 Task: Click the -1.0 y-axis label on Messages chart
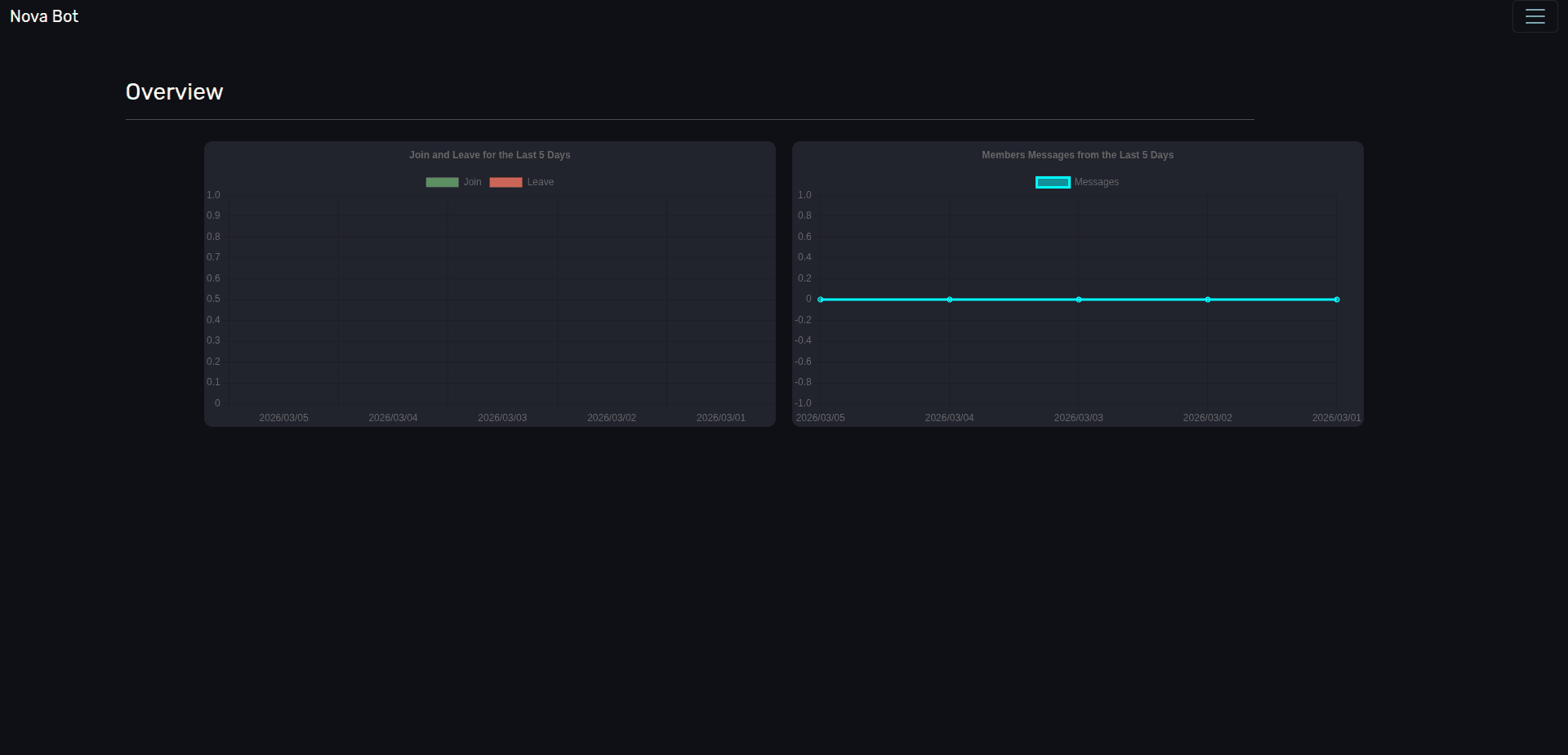(804, 403)
